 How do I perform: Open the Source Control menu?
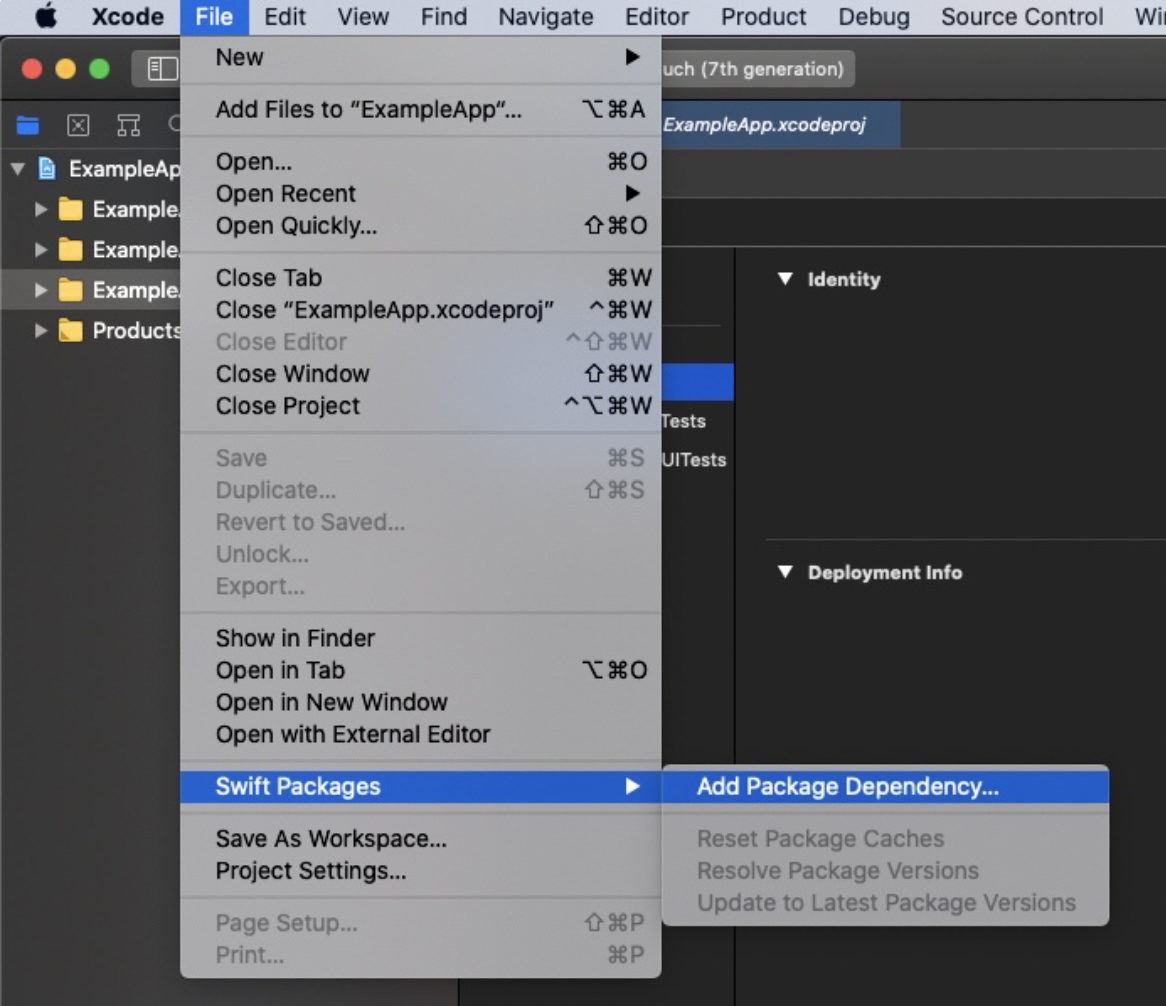(x=1022, y=16)
